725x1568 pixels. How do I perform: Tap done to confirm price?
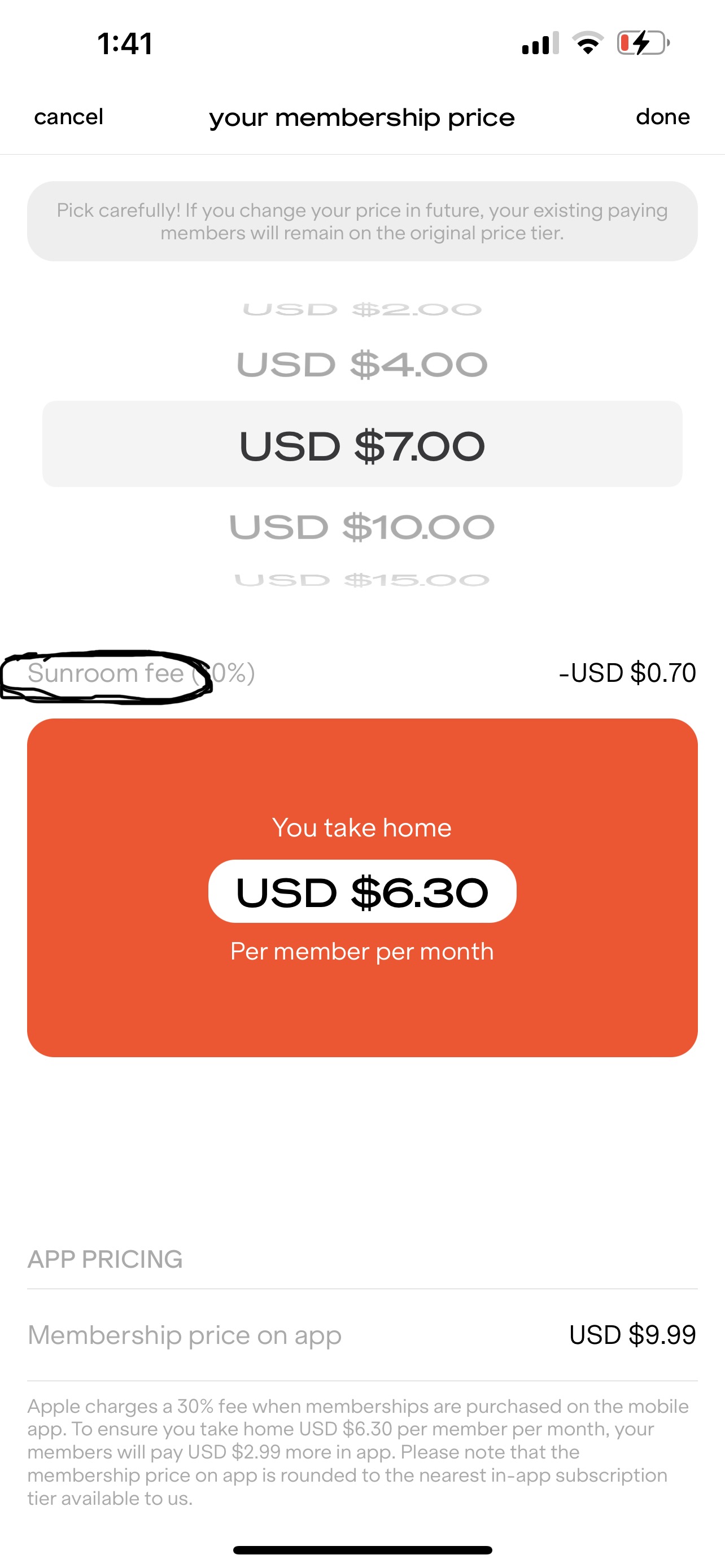pos(663,116)
